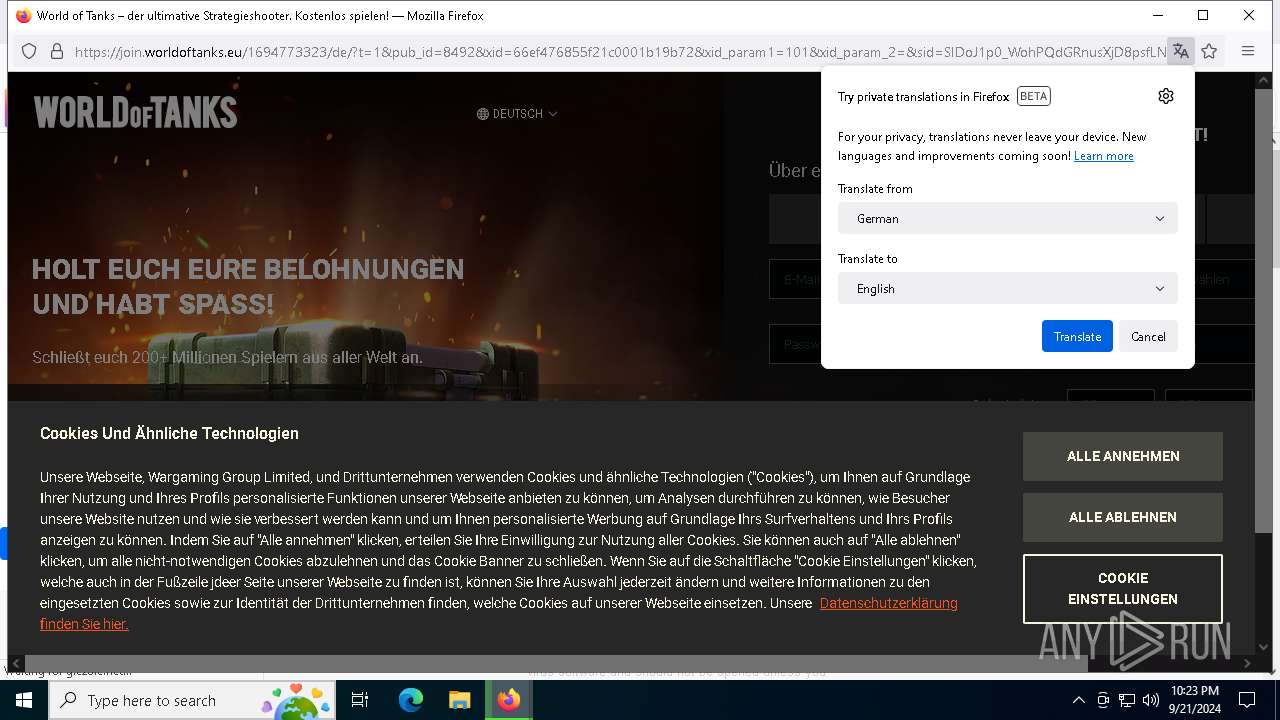The image size is (1280, 720).
Task: Expand the DEUTSCH language selector
Action: click(517, 114)
